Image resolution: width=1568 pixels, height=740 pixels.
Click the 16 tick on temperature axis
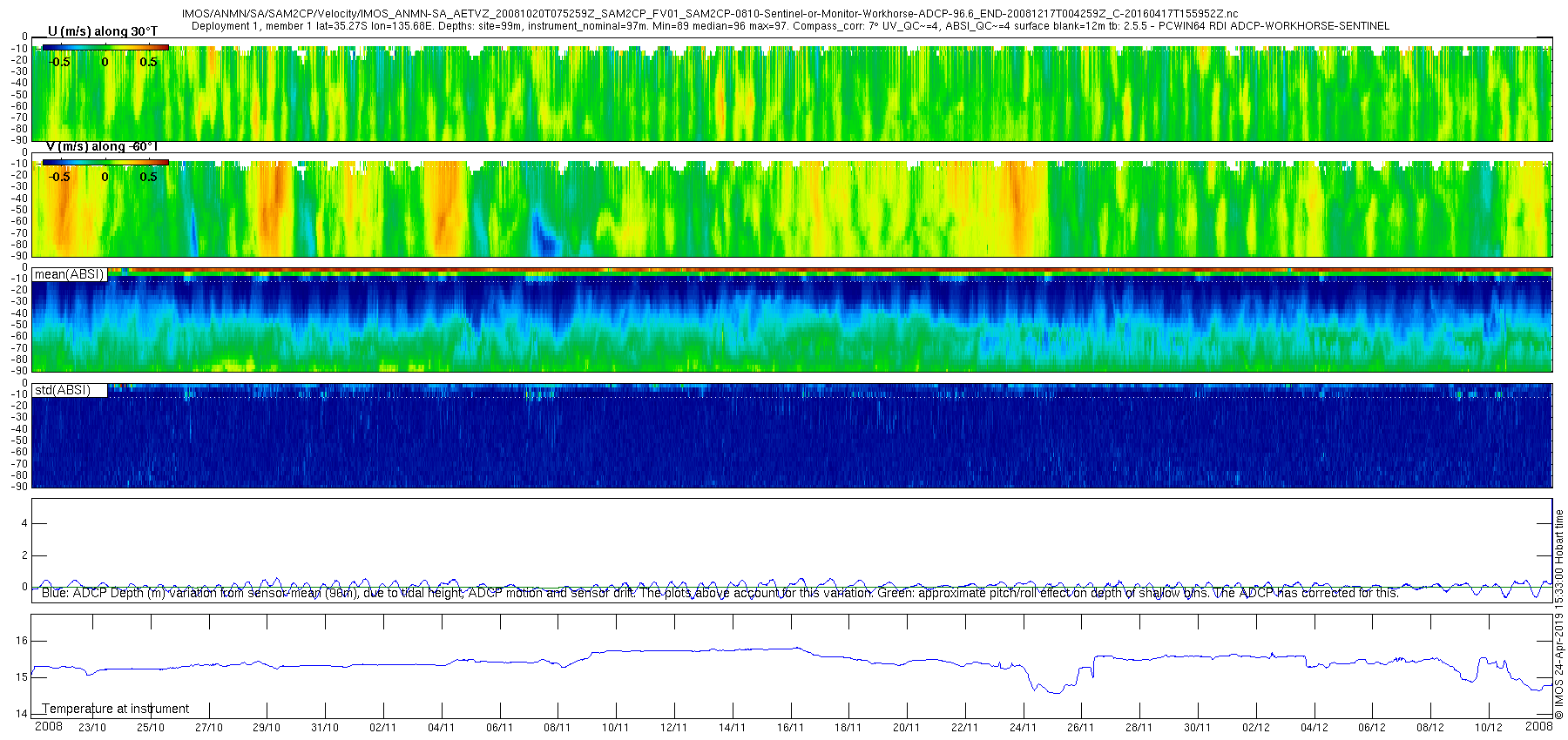(x=22, y=641)
